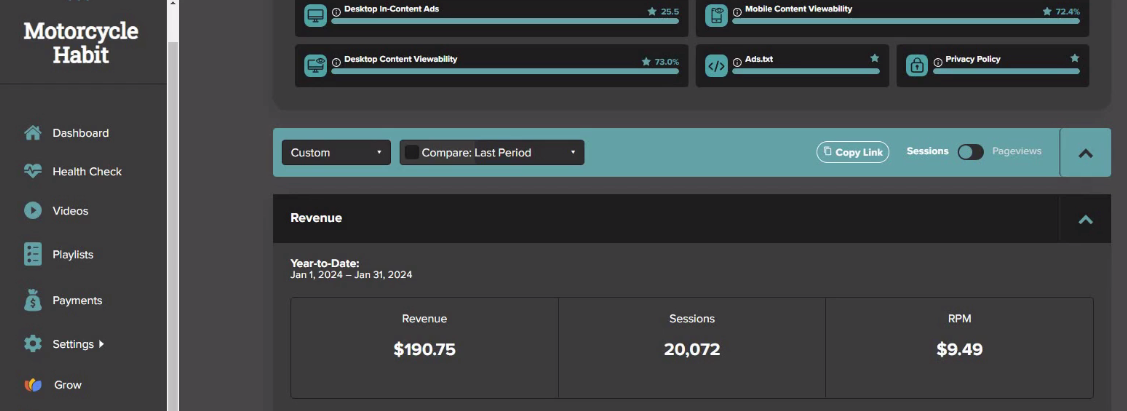1127x411 pixels.
Task: Click the Copy Link button
Action: (852, 152)
